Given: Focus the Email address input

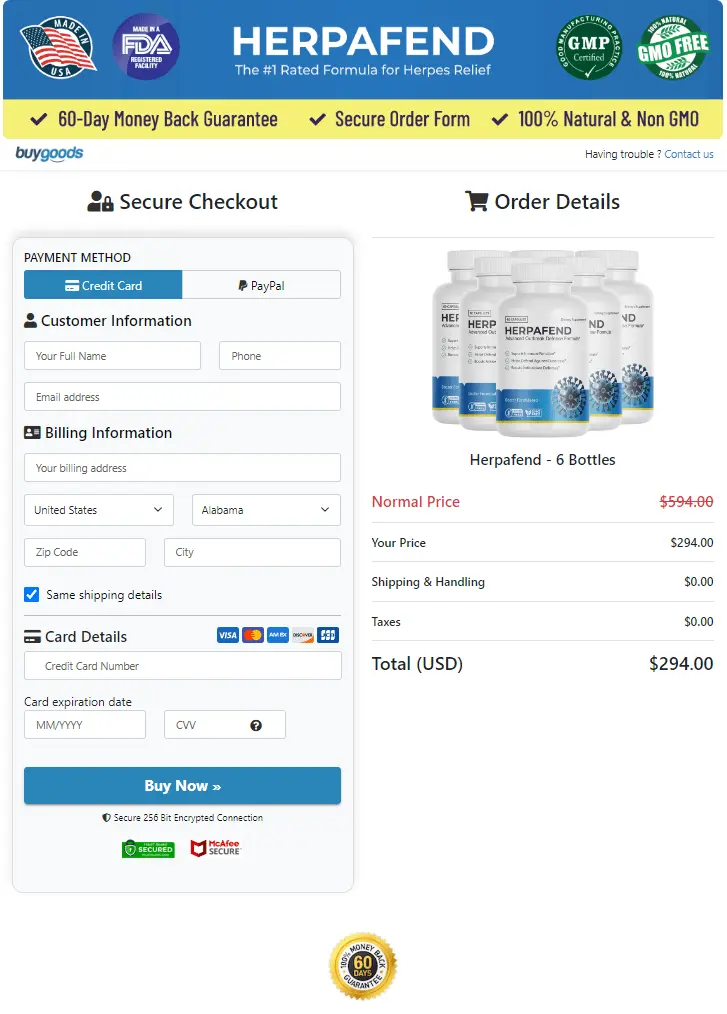Looking at the screenshot, I should 182,397.
